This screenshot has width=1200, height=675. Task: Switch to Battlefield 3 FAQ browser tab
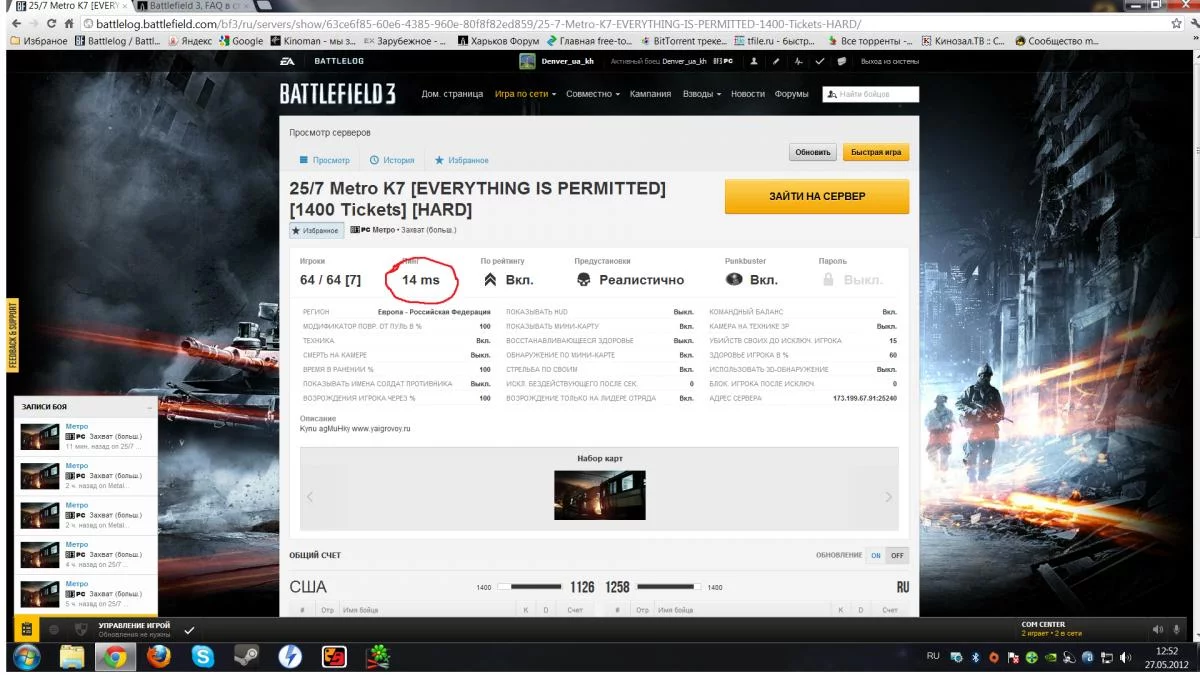pos(194,6)
